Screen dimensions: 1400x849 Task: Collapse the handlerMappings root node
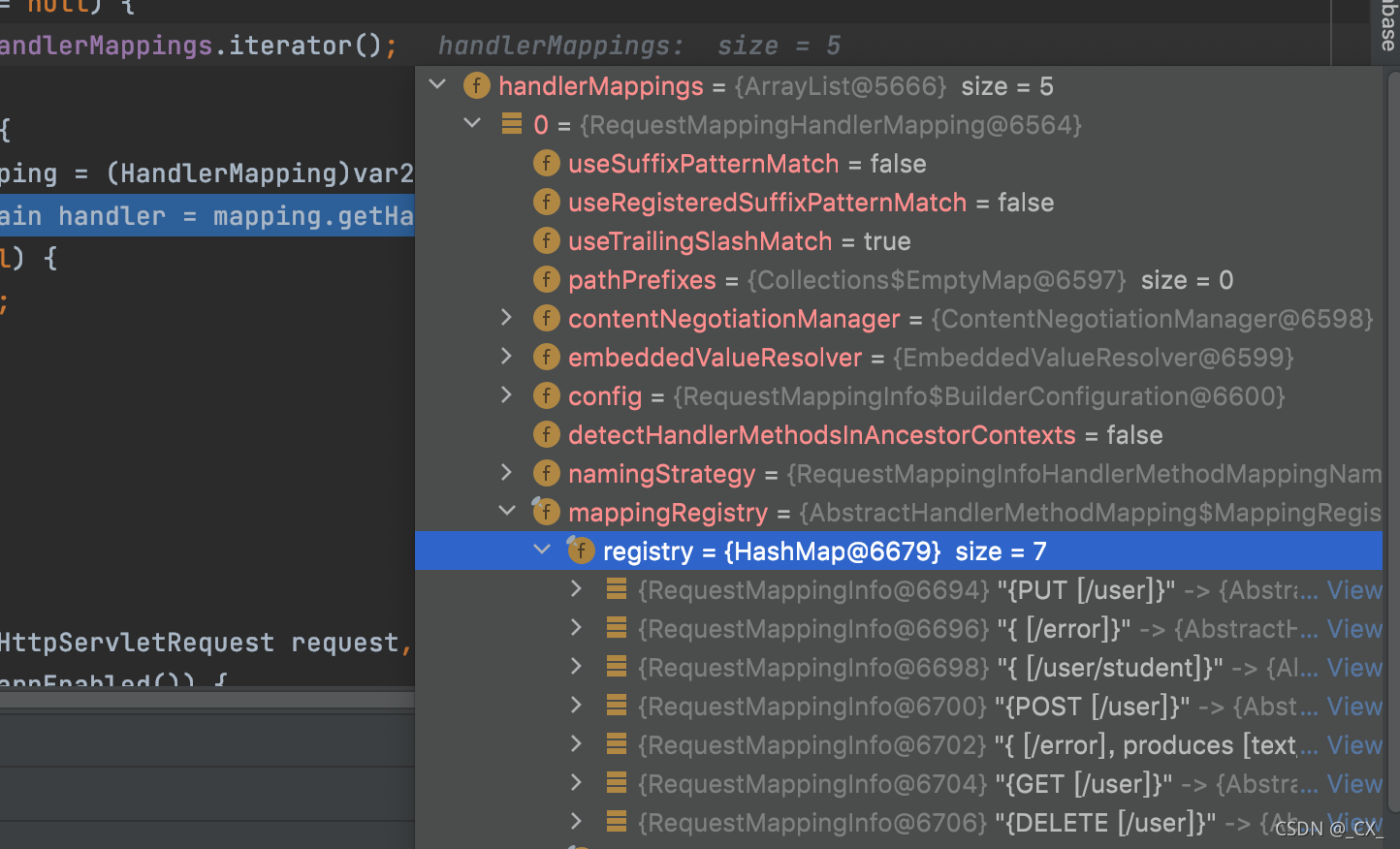pos(437,85)
